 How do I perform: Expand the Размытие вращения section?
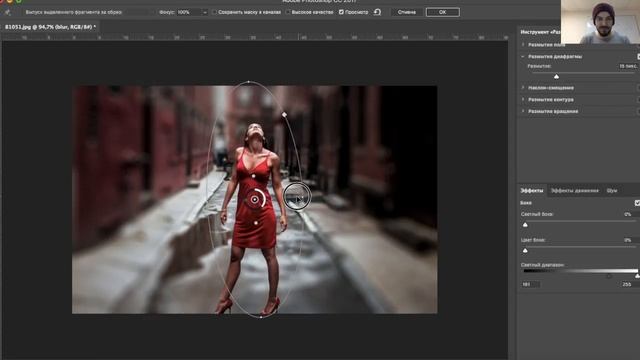point(523,111)
